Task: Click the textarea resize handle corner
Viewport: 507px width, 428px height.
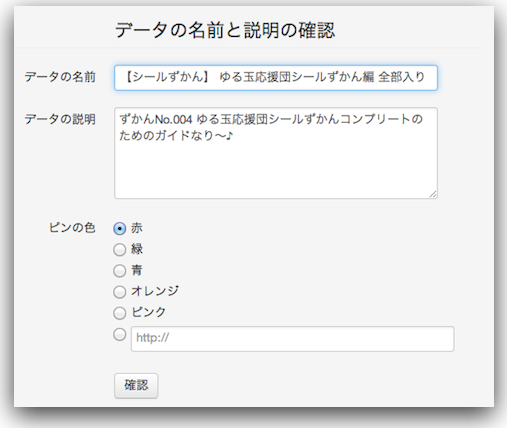Action: pos(433,194)
